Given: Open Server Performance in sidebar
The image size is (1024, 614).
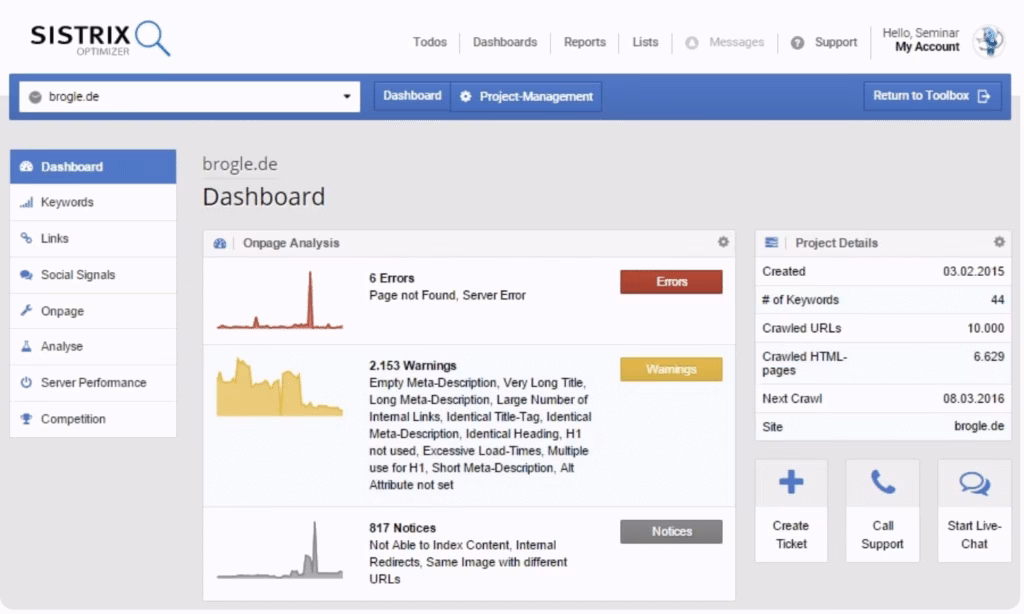Looking at the screenshot, I should click(x=93, y=383).
